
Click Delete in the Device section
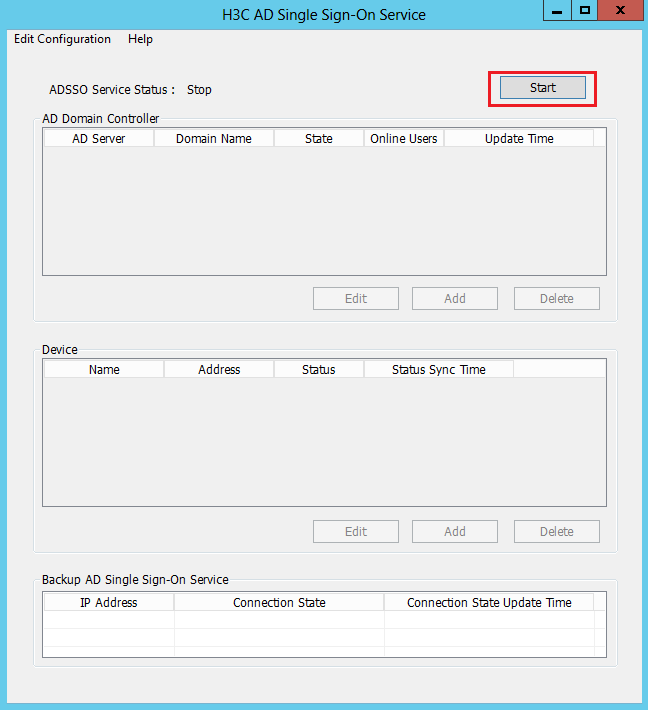pyautogui.click(x=557, y=531)
